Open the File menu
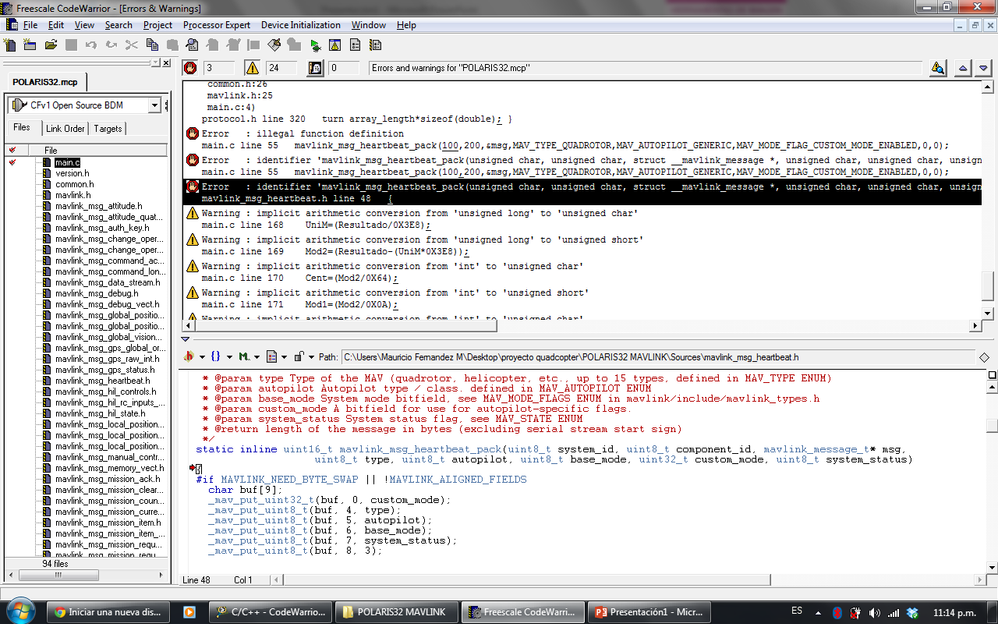998x624 pixels. (30, 25)
